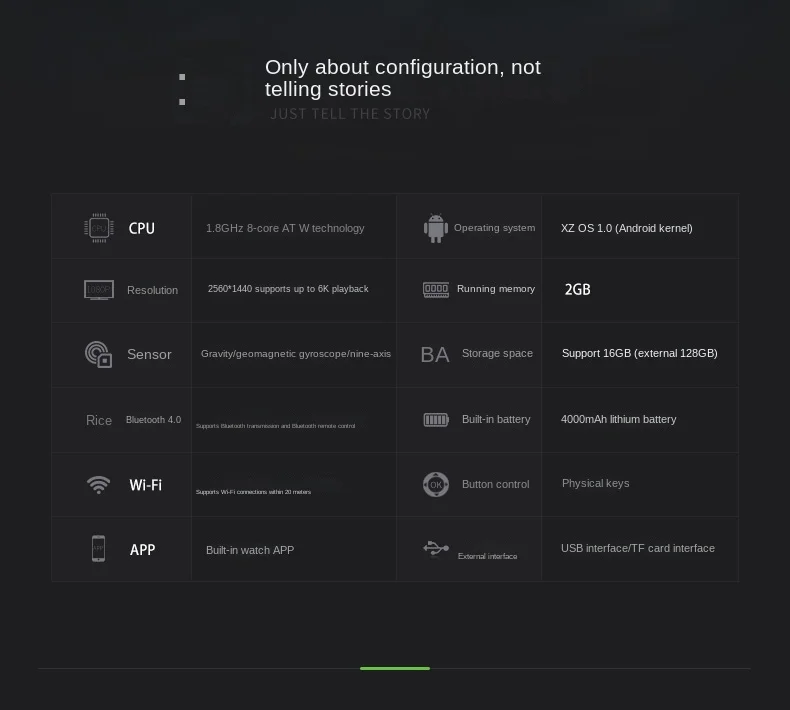
Task: Click the Wi-Fi signal icon
Action: (x=98, y=485)
